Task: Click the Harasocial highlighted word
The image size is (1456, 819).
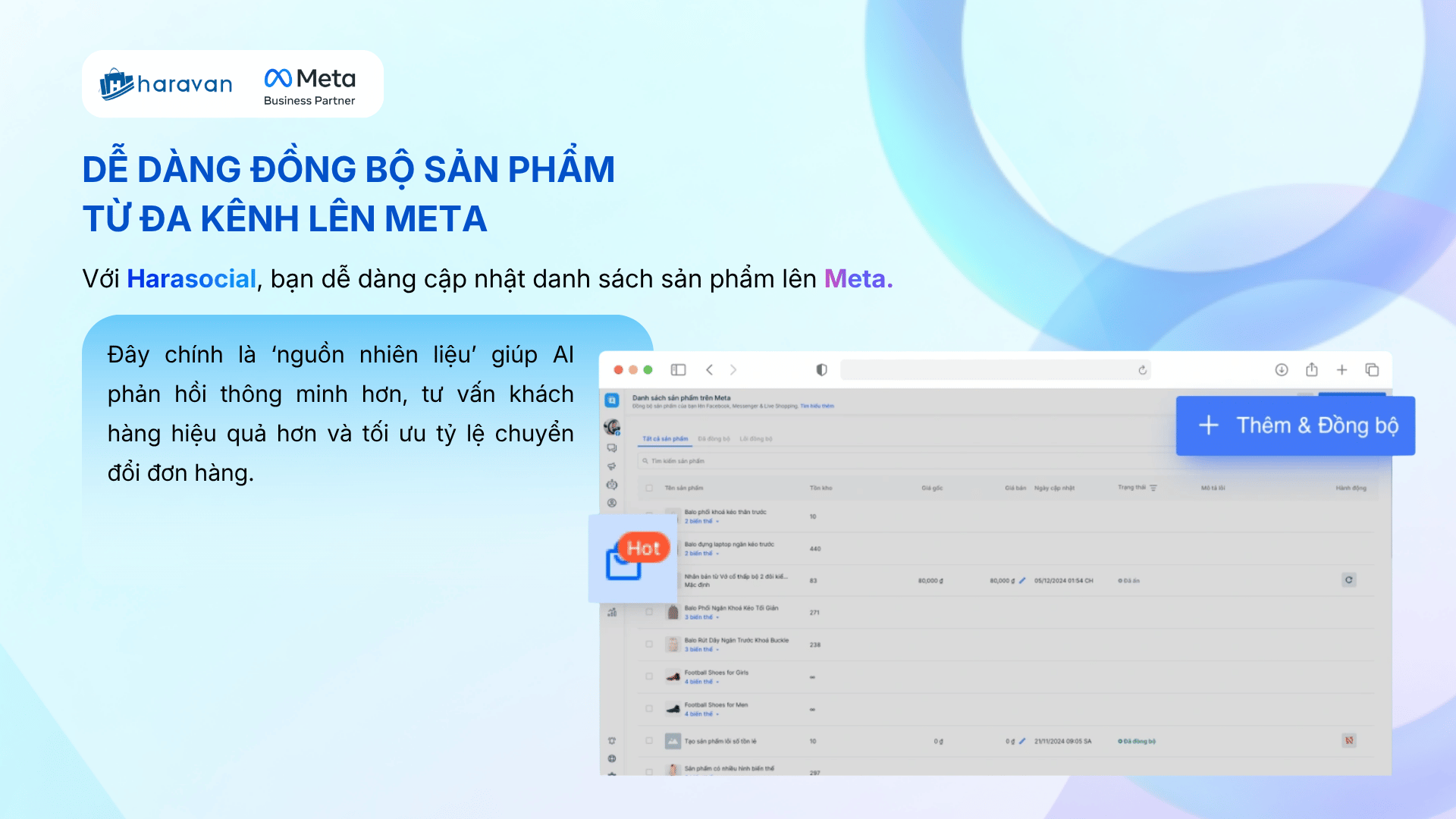Action: click(191, 279)
